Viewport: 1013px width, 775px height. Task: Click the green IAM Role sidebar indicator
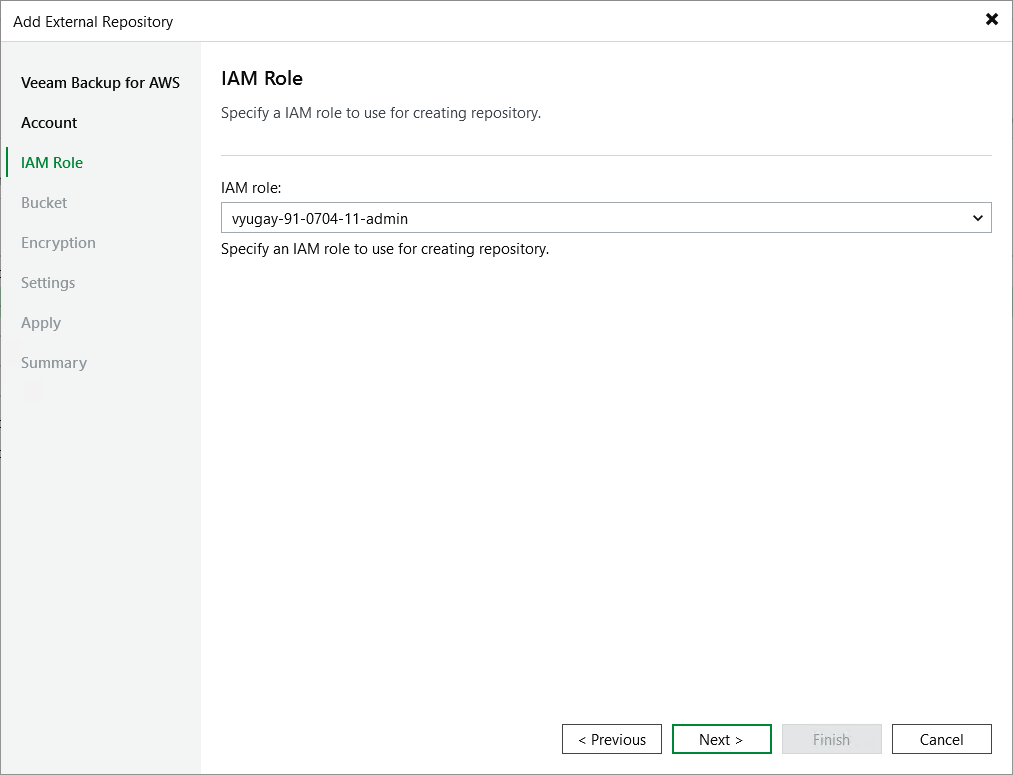point(7,162)
